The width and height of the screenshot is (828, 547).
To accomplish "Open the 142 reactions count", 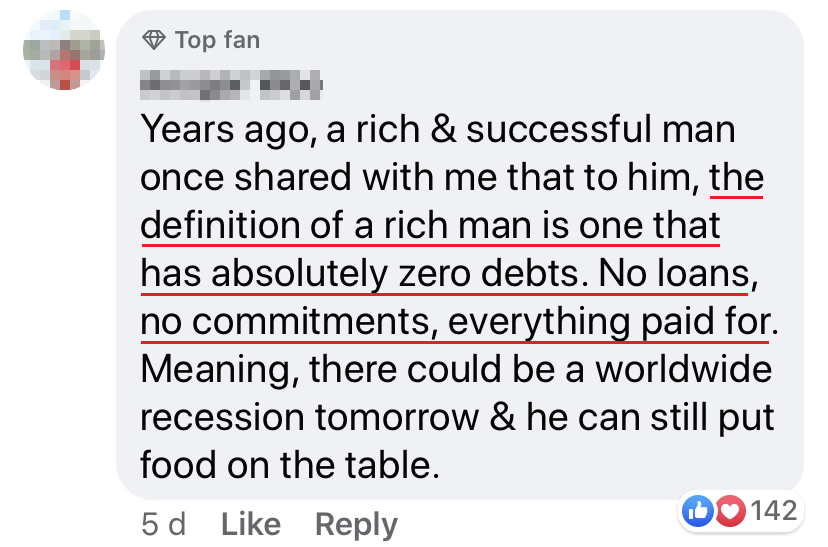I will (772, 511).
